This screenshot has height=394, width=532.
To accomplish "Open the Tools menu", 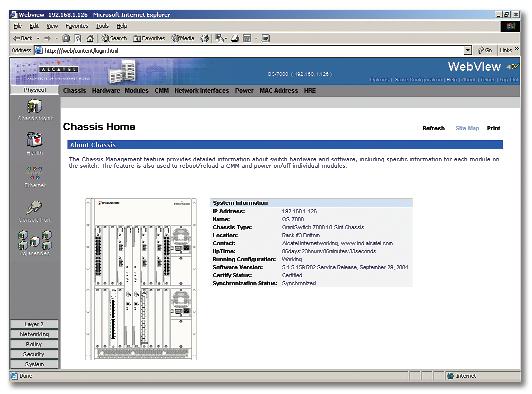I will (102, 26).
